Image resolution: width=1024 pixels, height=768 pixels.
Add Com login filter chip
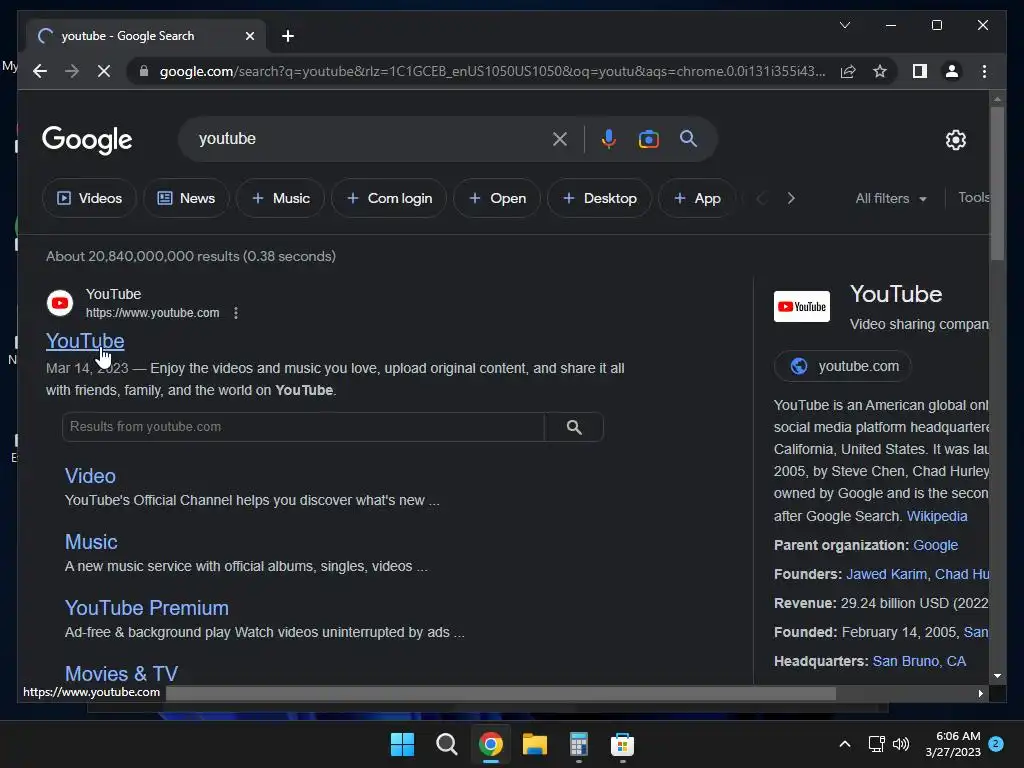coord(389,198)
